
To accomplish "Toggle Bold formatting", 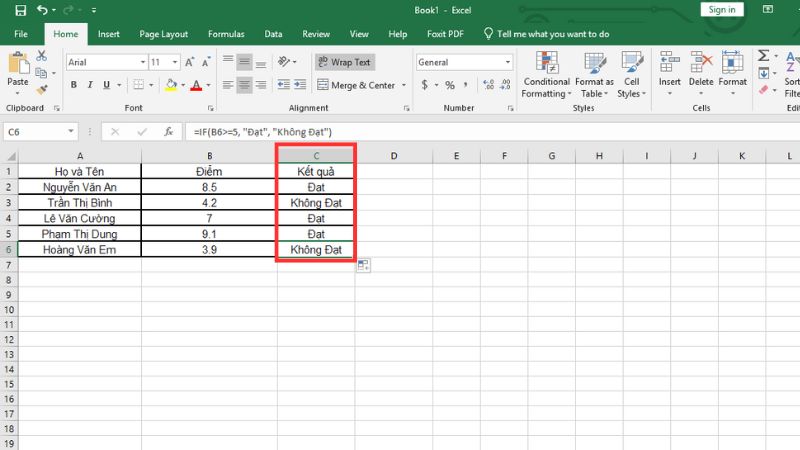I will coord(74,85).
